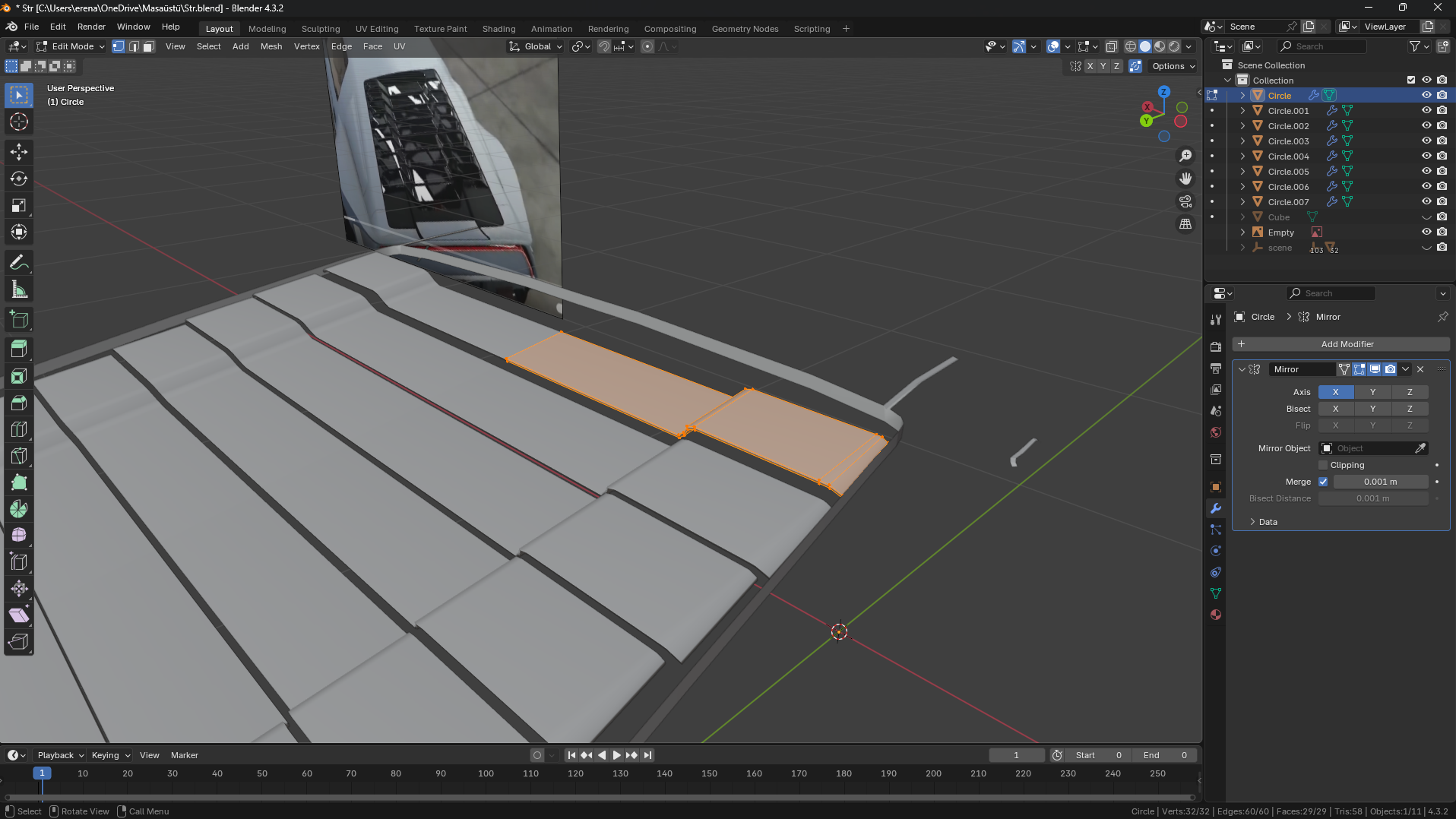Click the Annotate pencil tool
Screen dimensions: 1456x819
point(19,263)
